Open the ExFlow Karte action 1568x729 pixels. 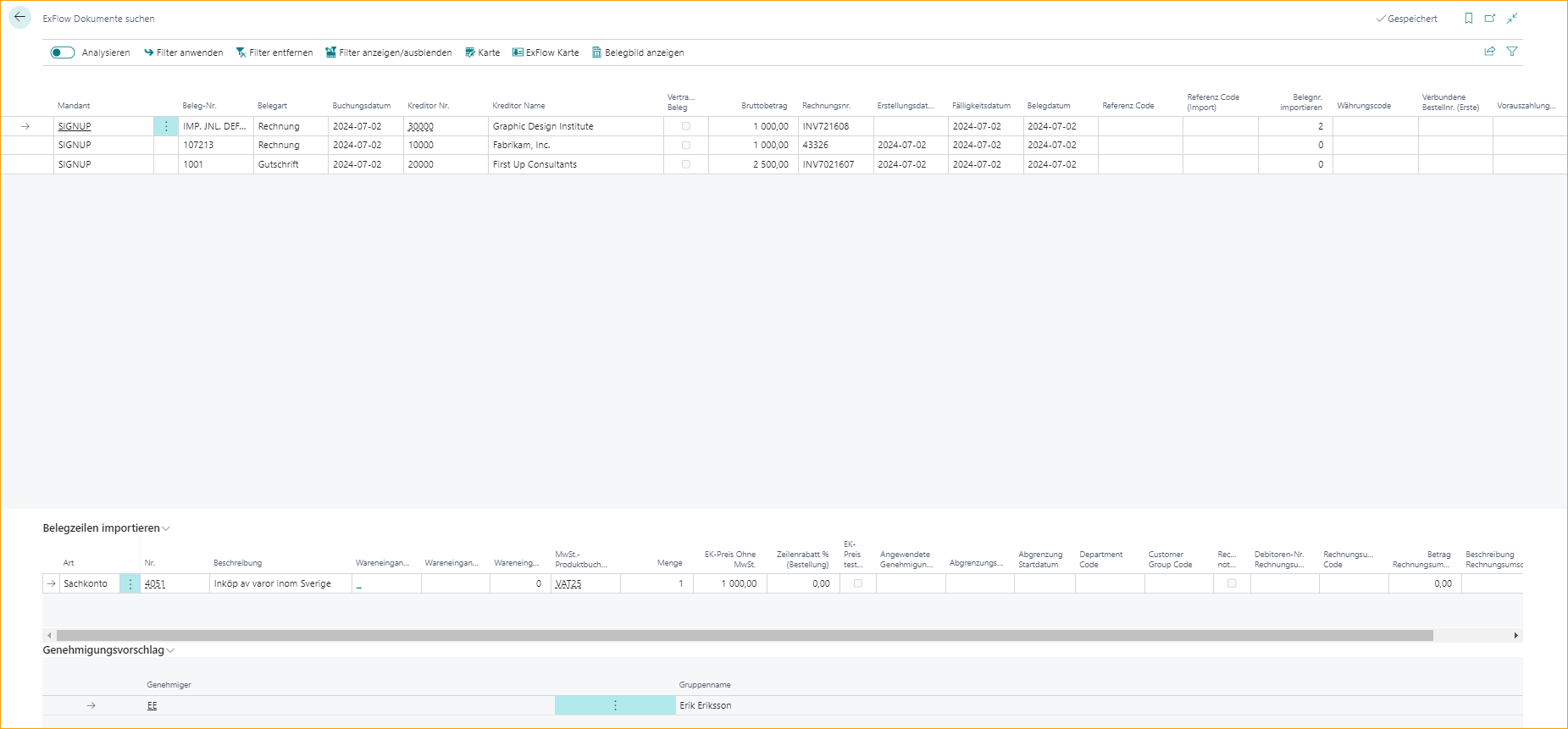coord(546,52)
